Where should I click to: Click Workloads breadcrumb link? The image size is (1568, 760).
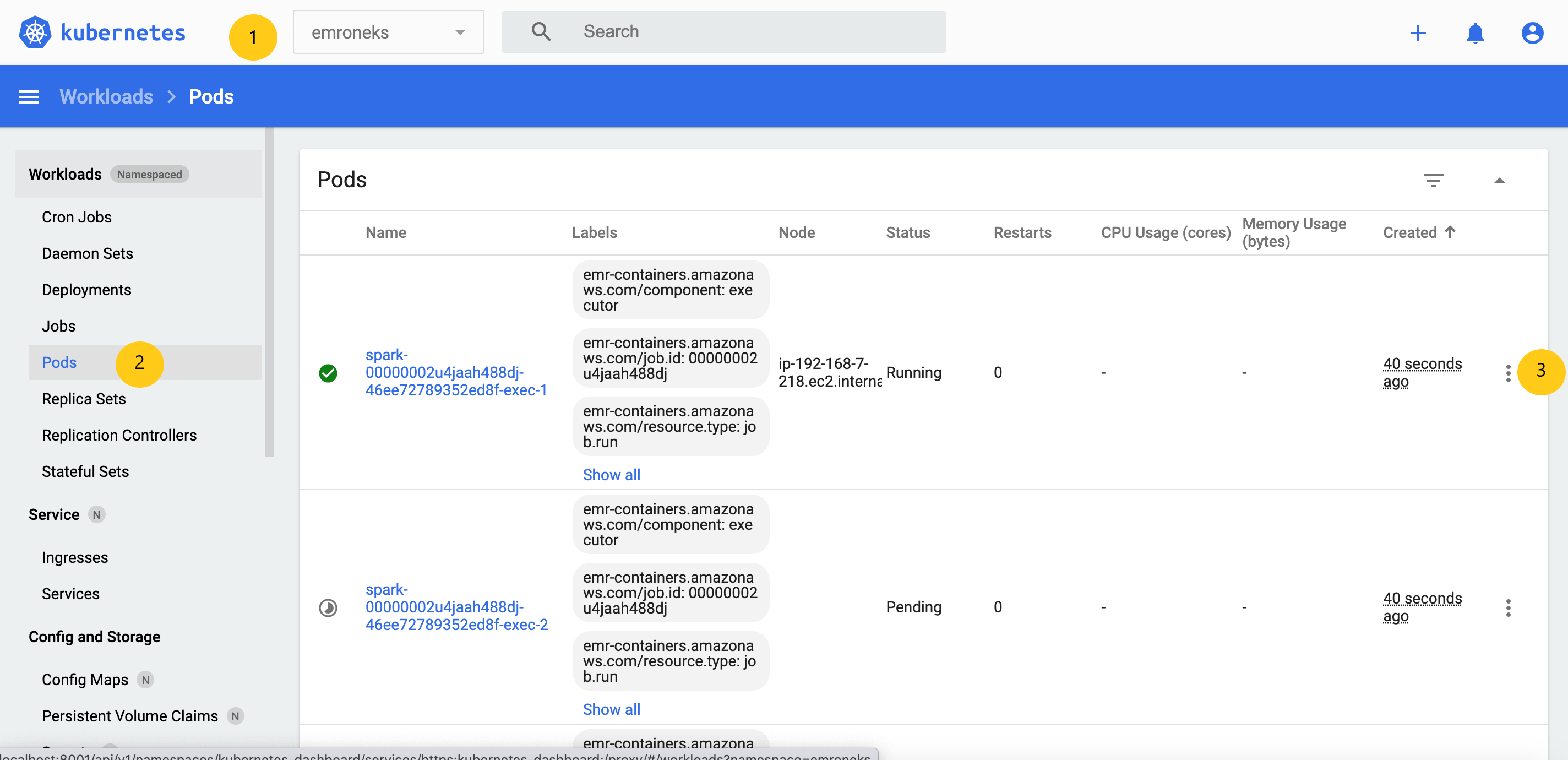[106, 97]
